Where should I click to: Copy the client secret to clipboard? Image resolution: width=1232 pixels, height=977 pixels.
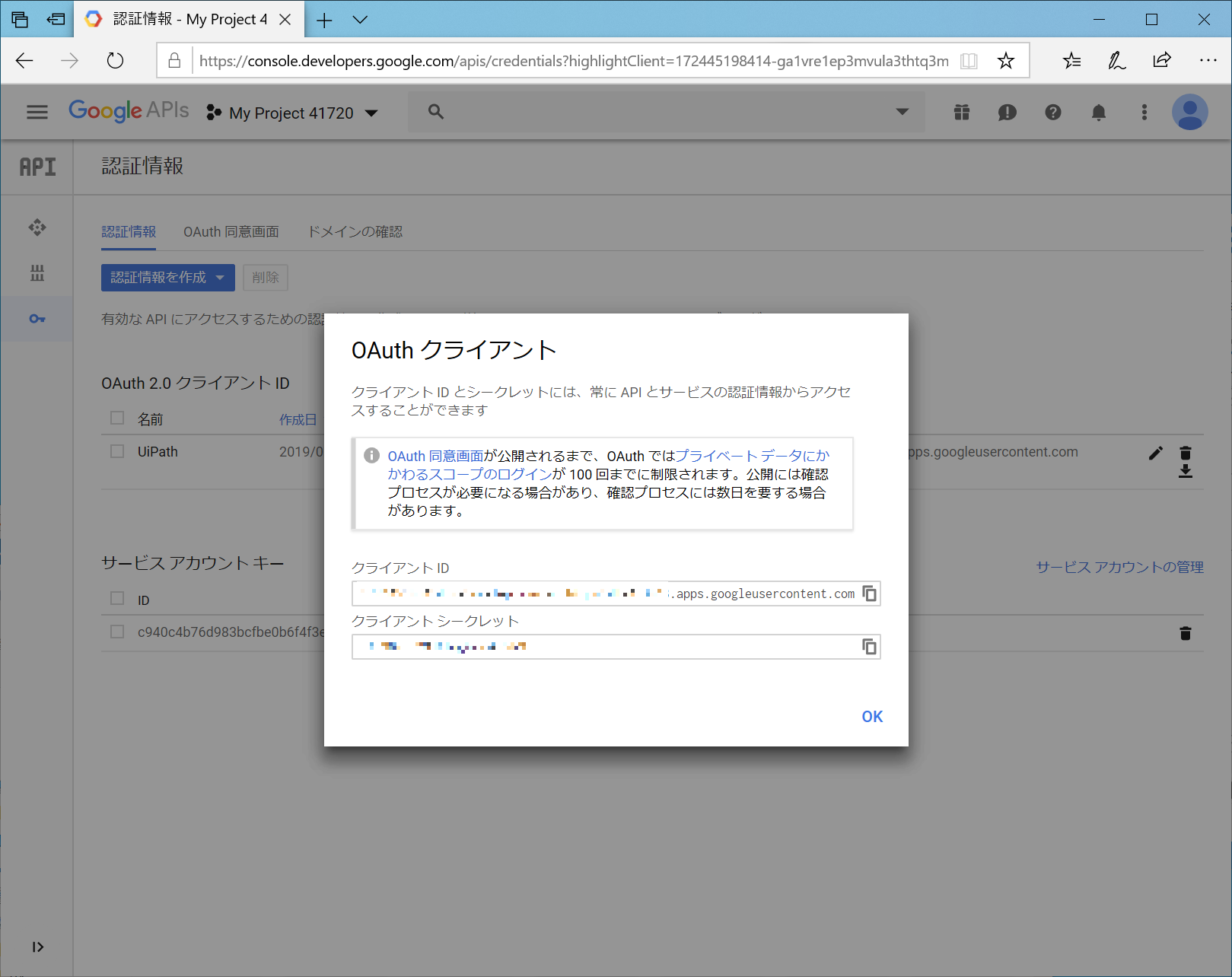(x=869, y=646)
